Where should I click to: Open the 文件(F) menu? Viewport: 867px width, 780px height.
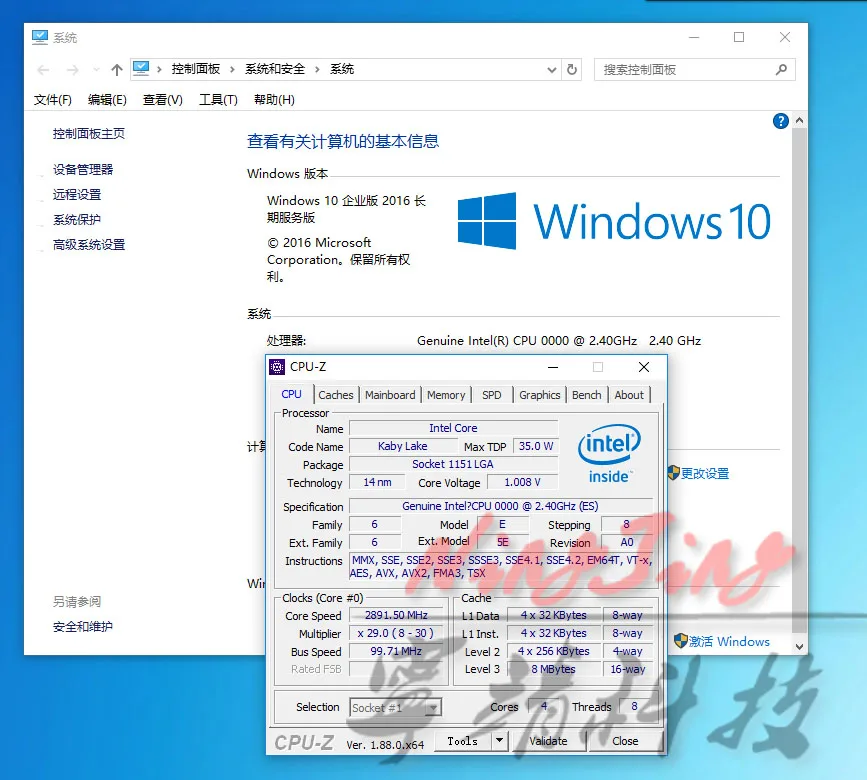[x=53, y=100]
